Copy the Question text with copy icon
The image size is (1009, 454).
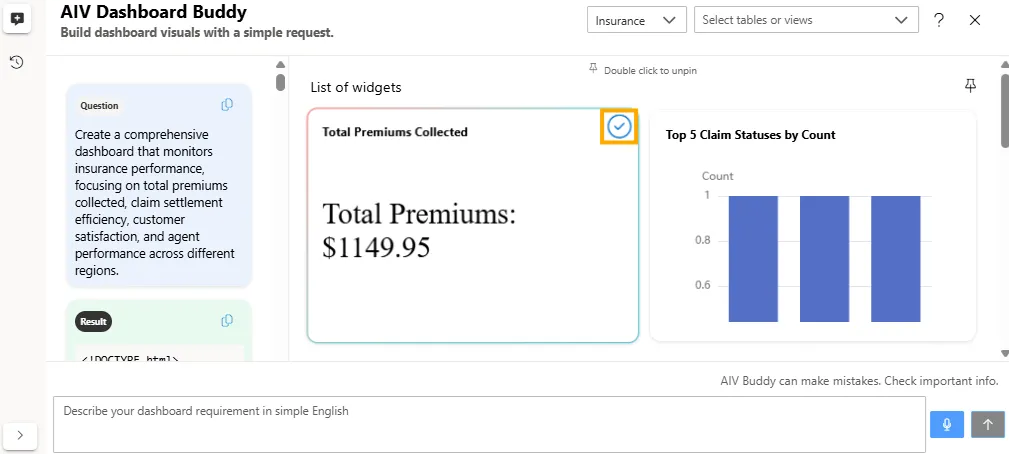[x=227, y=105]
